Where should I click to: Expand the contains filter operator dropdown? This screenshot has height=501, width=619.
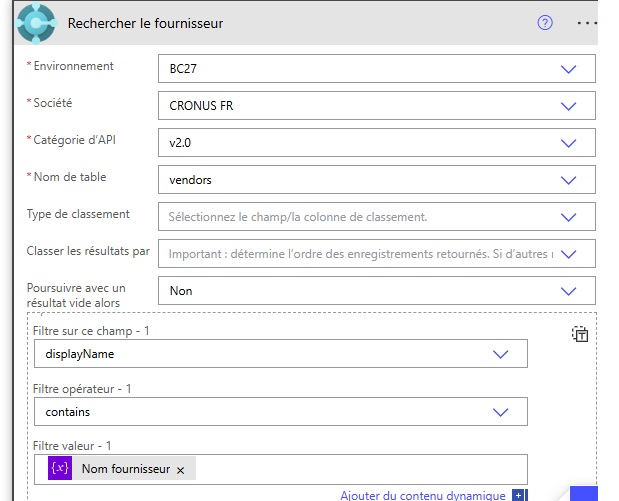500,411
